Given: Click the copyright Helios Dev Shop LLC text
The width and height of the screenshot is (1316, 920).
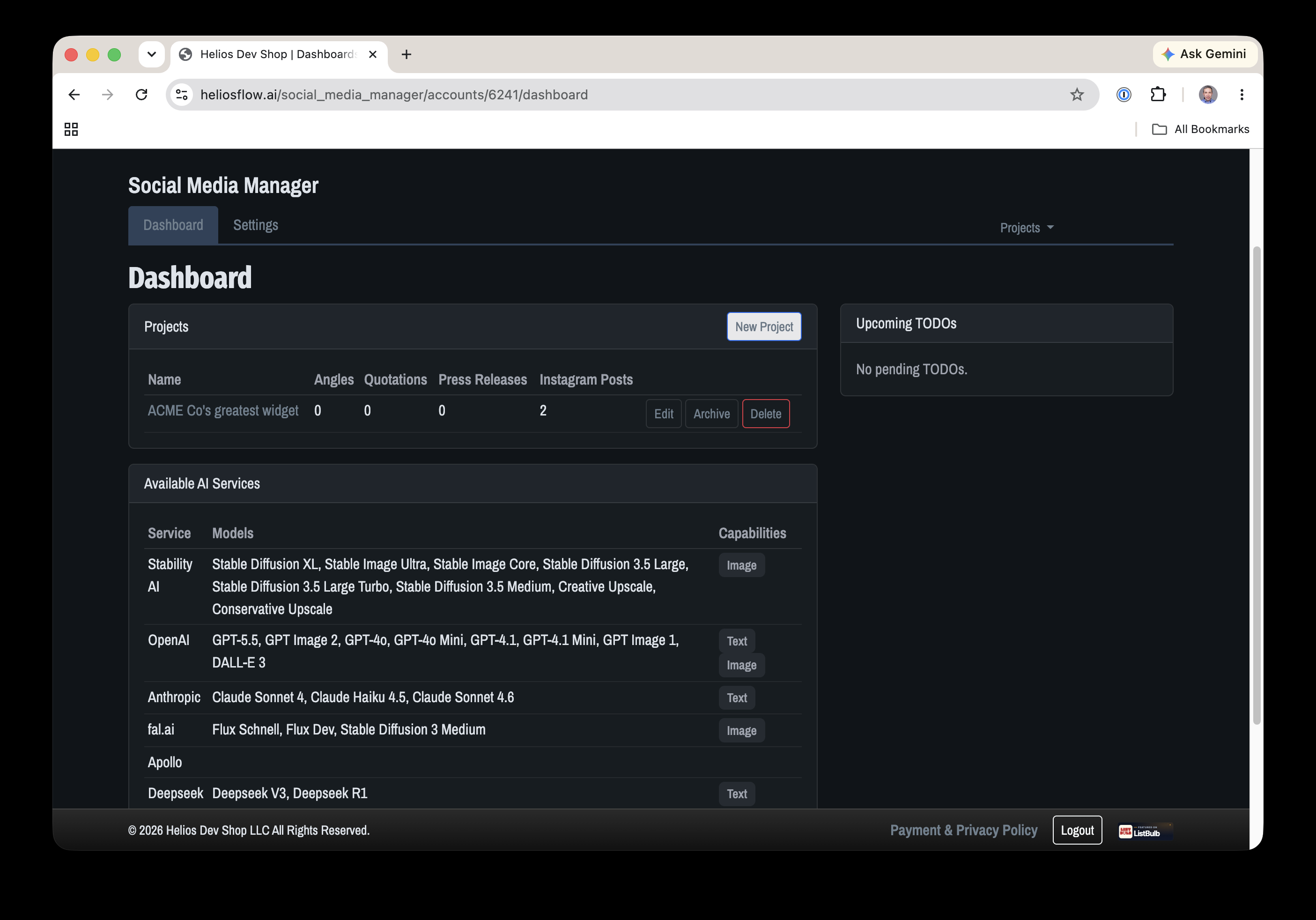Looking at the screenshot, I should tap(249, 830).
